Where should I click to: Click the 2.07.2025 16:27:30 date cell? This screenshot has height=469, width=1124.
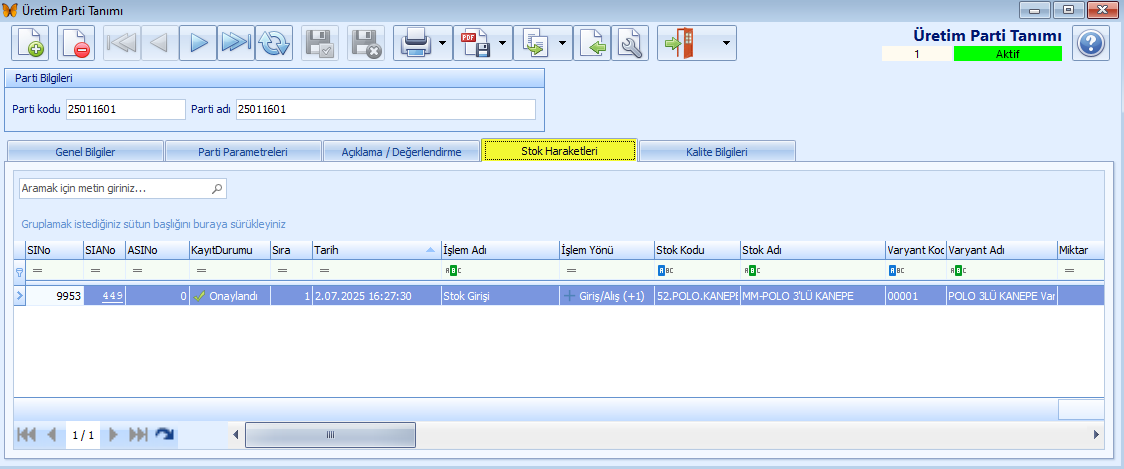point(376,295)
